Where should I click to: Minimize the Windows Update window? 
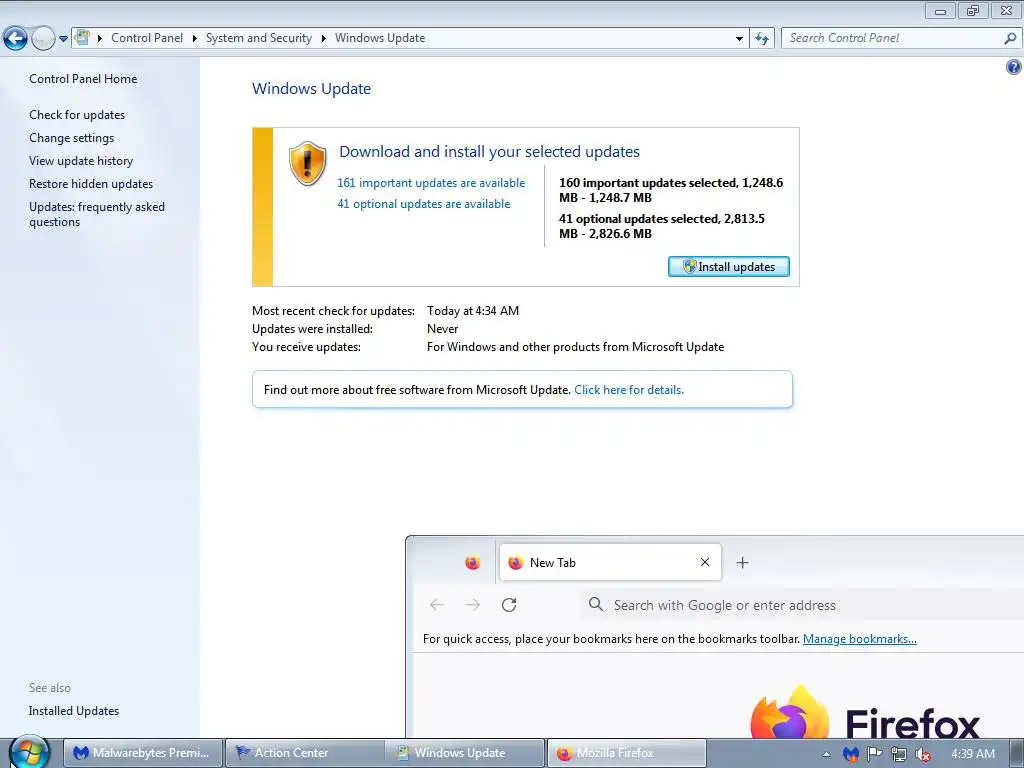pyautogui.click(x=940, y=10)
